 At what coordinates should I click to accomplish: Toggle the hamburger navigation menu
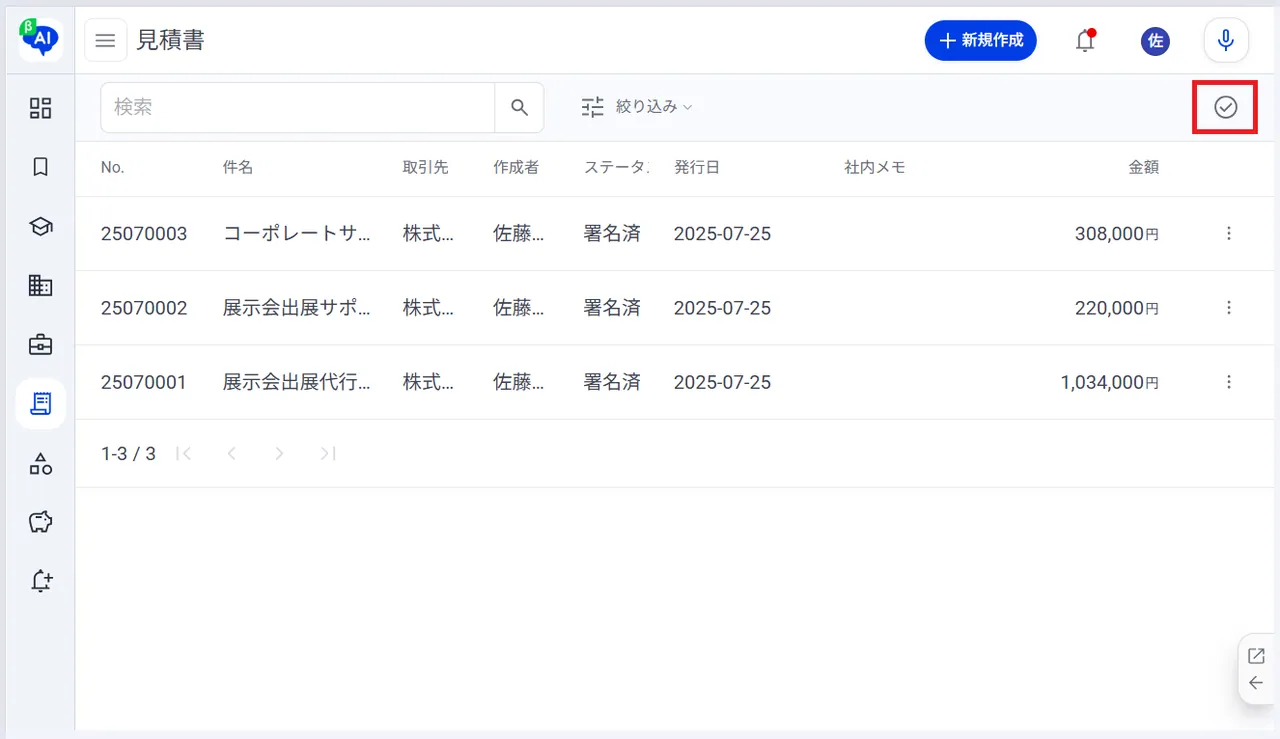coord(105,41)
